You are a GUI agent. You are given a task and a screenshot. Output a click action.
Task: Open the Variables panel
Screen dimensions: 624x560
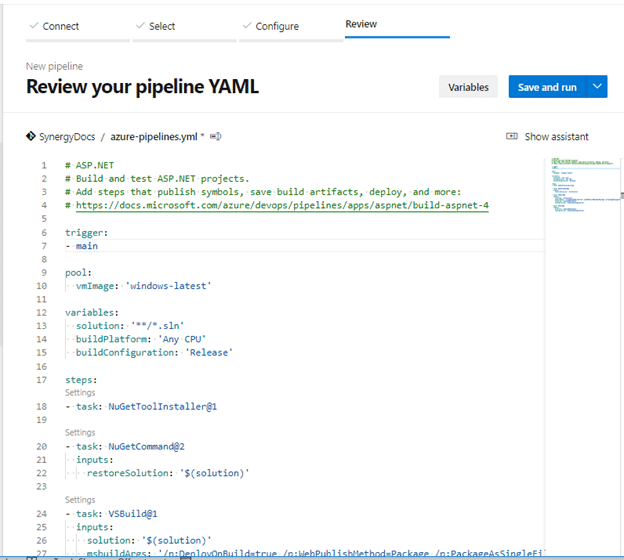468,87
